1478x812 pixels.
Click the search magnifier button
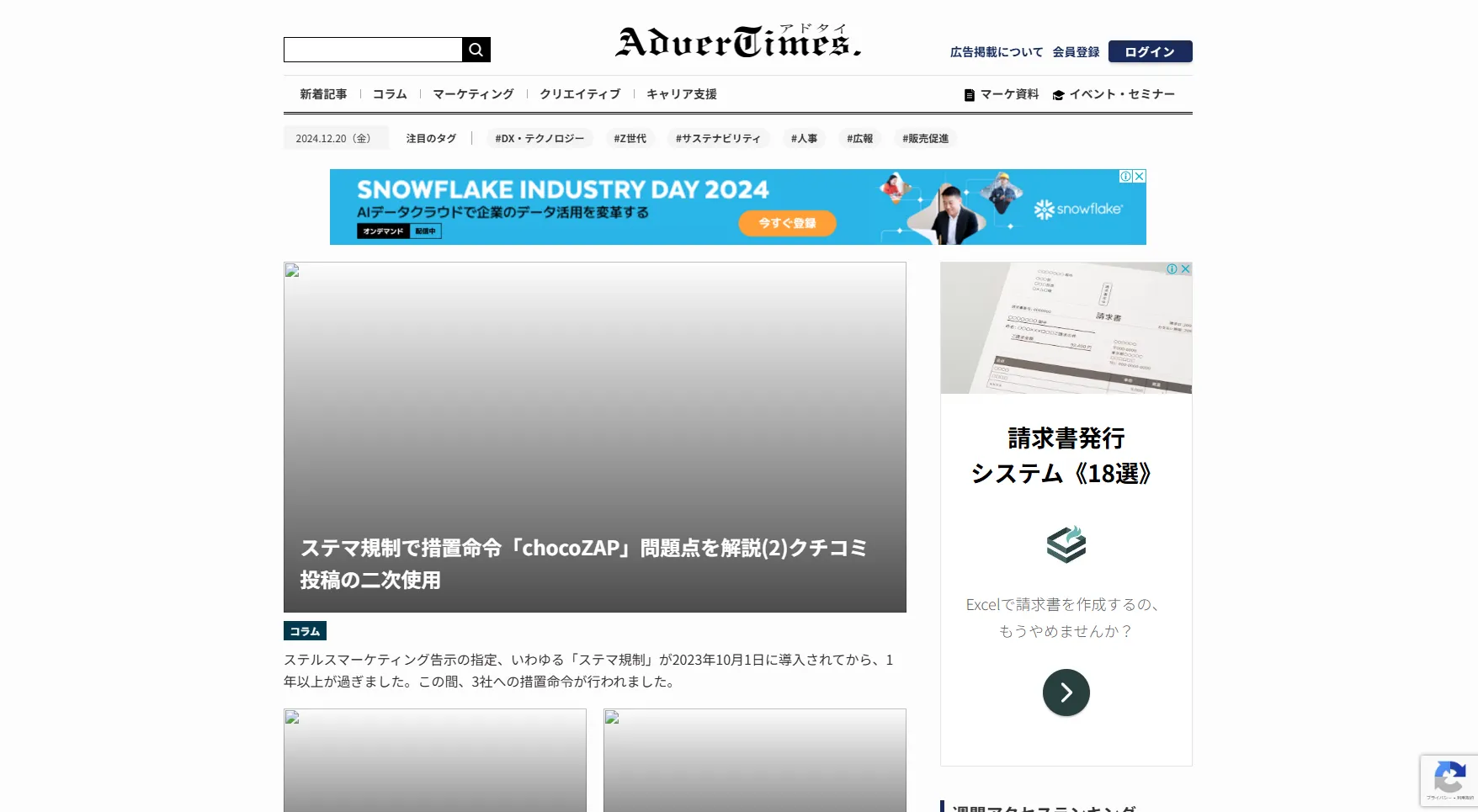pyautogui.click(x=476, y=50)
